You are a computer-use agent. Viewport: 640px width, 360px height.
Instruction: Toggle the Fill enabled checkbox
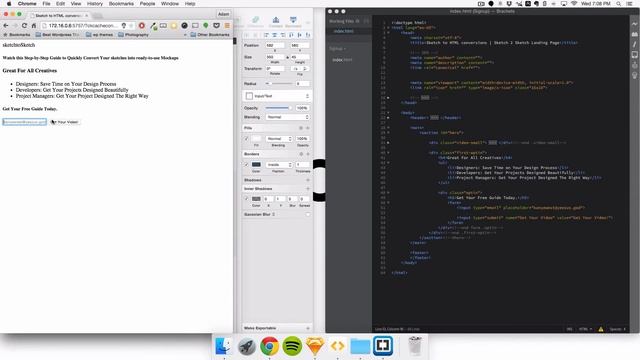(x=246, y=139)
